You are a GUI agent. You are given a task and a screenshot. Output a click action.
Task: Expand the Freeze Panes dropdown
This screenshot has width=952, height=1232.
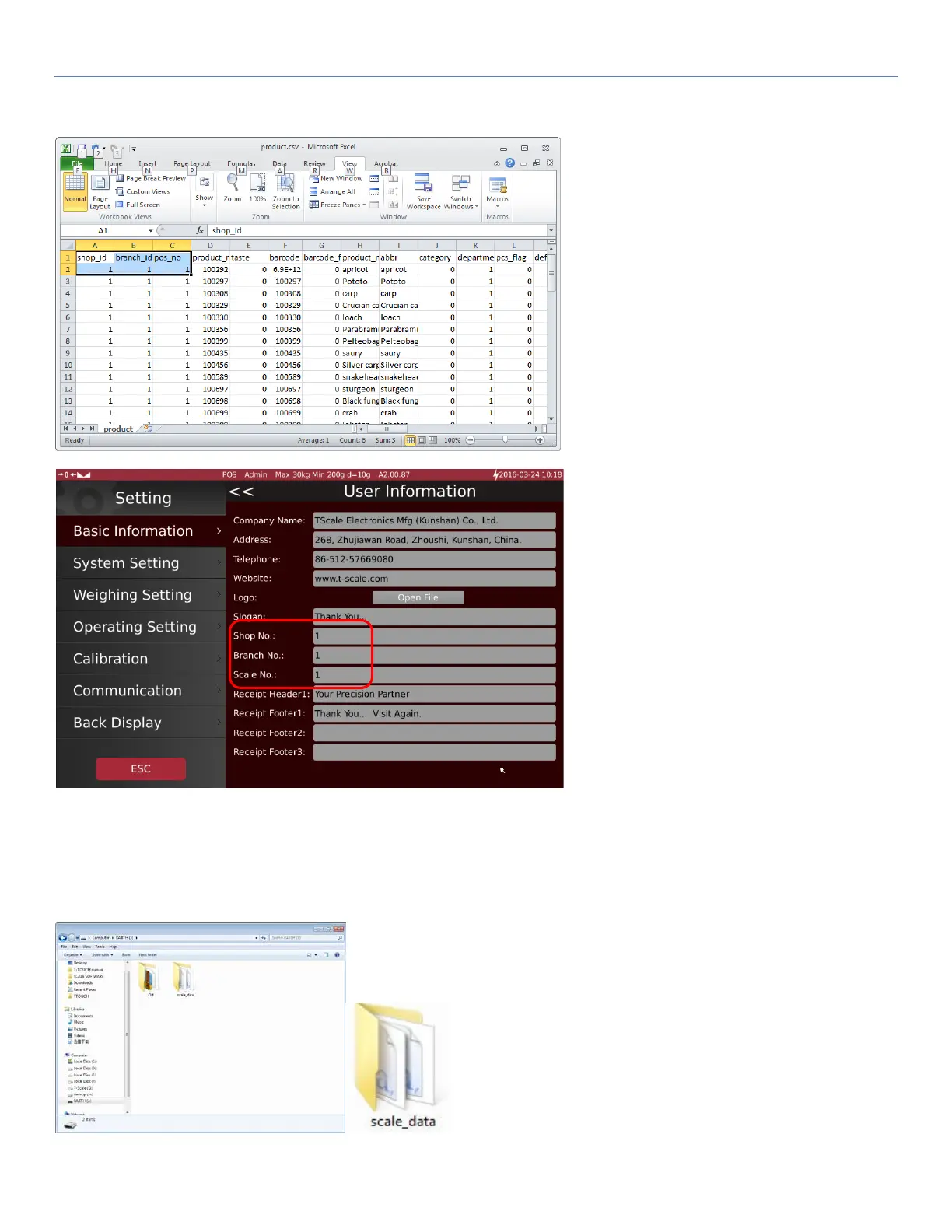[x=338, y=205]
